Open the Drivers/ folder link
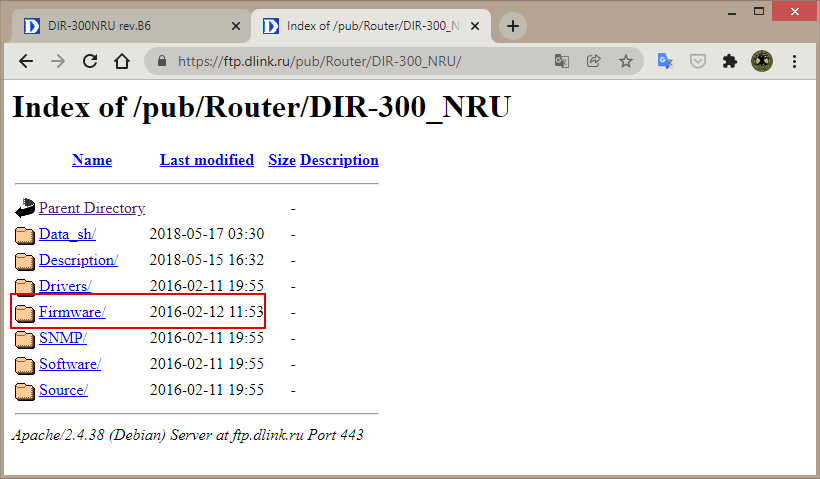Image resolution: width=820 pixels, height=479 pixels. (65, 286)
